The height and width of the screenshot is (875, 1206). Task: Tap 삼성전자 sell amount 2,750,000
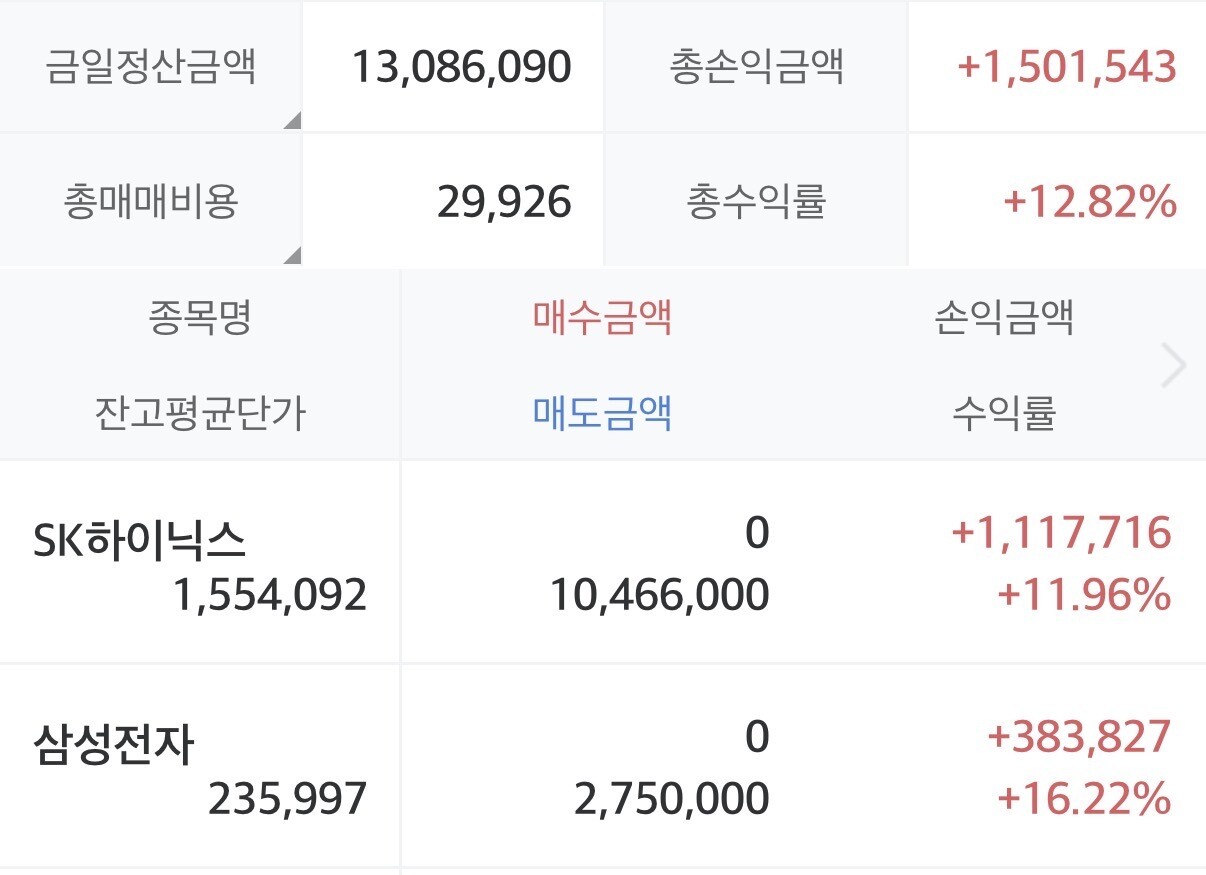point(672,799)
